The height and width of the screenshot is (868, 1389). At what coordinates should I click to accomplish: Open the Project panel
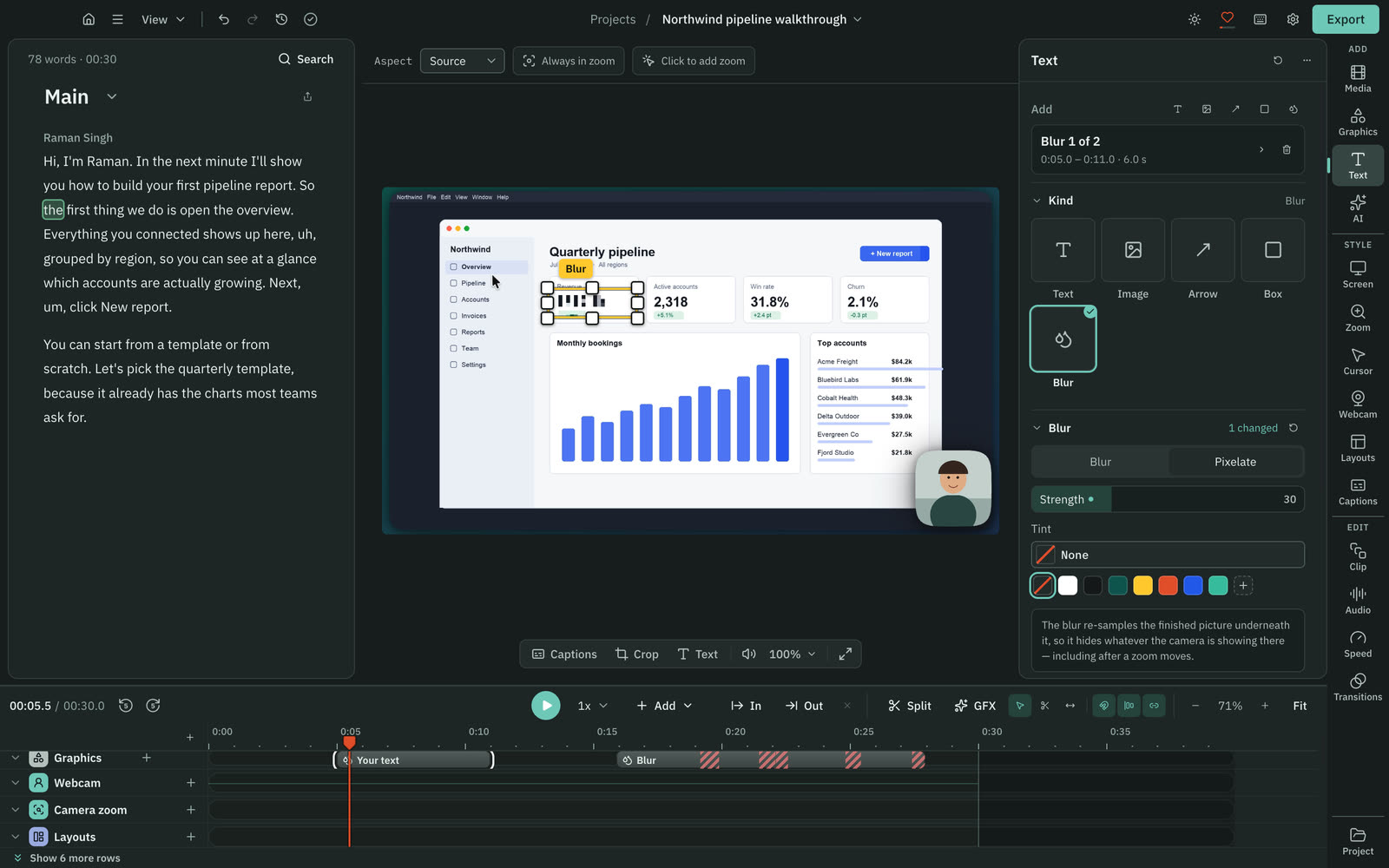coord(1358,841)
